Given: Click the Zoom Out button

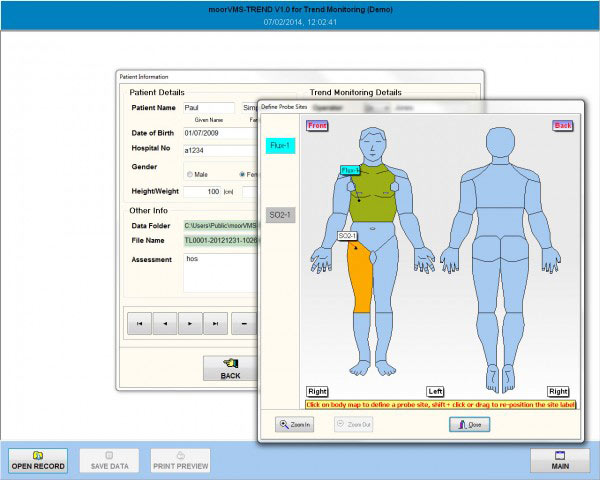Looking at the screenshot, I should [353, 424].
